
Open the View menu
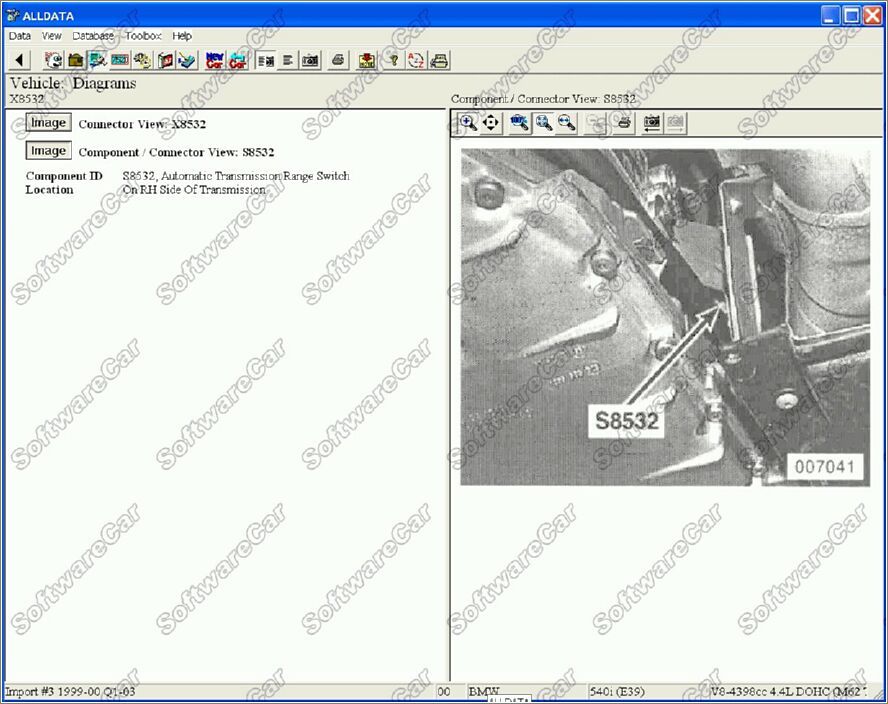click(51, 36)
